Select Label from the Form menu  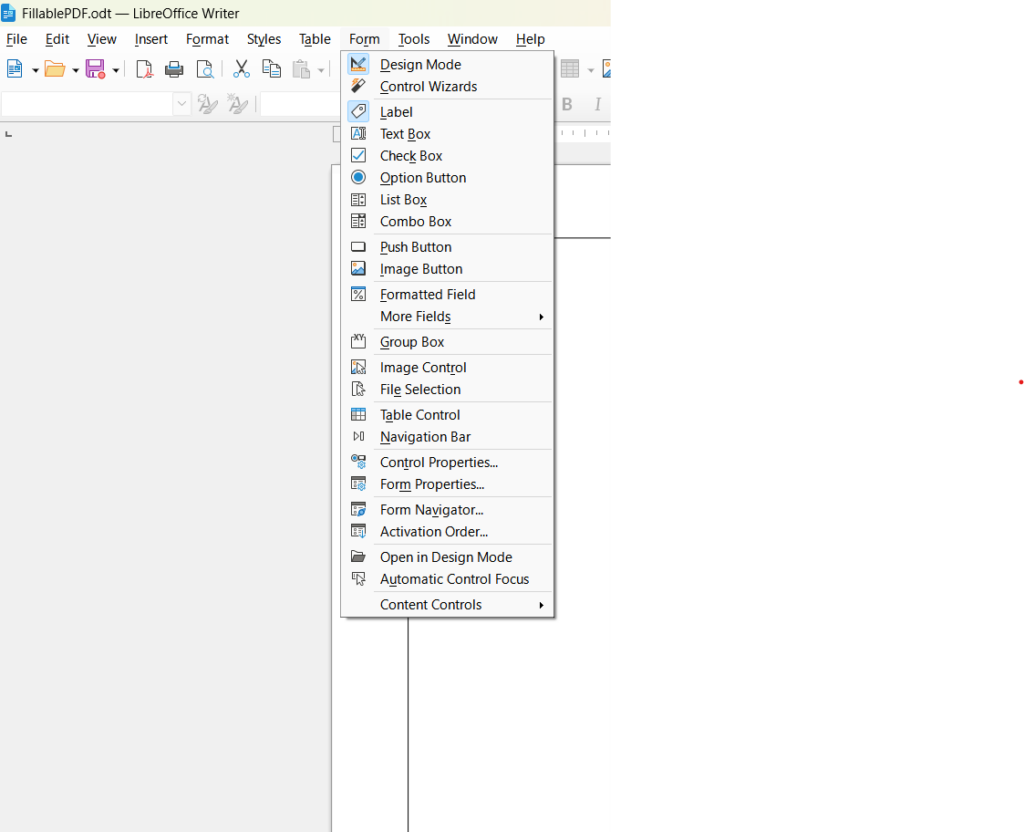click(x=449, y=112)
